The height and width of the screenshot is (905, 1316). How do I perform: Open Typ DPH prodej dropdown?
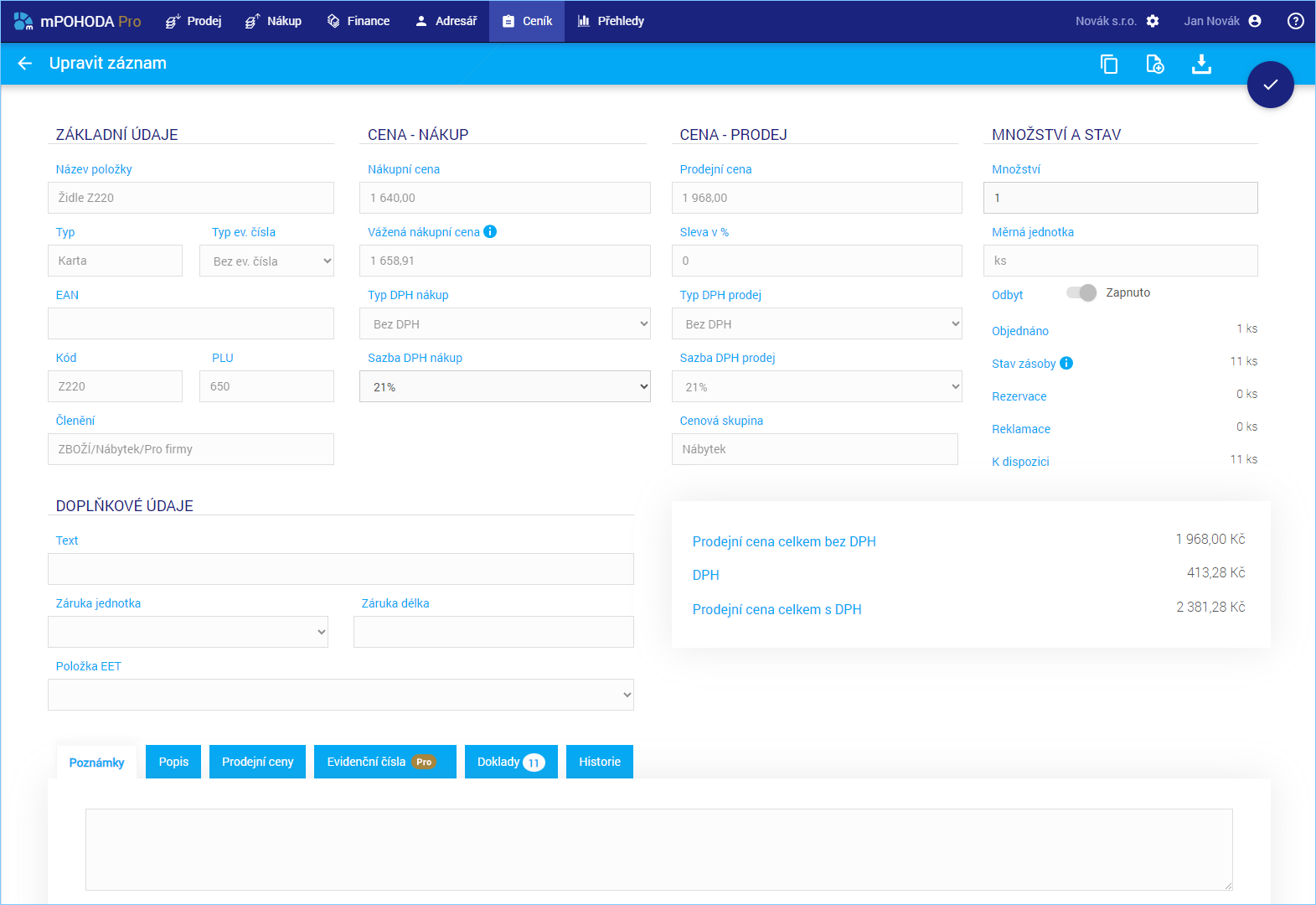click(817, 323)
